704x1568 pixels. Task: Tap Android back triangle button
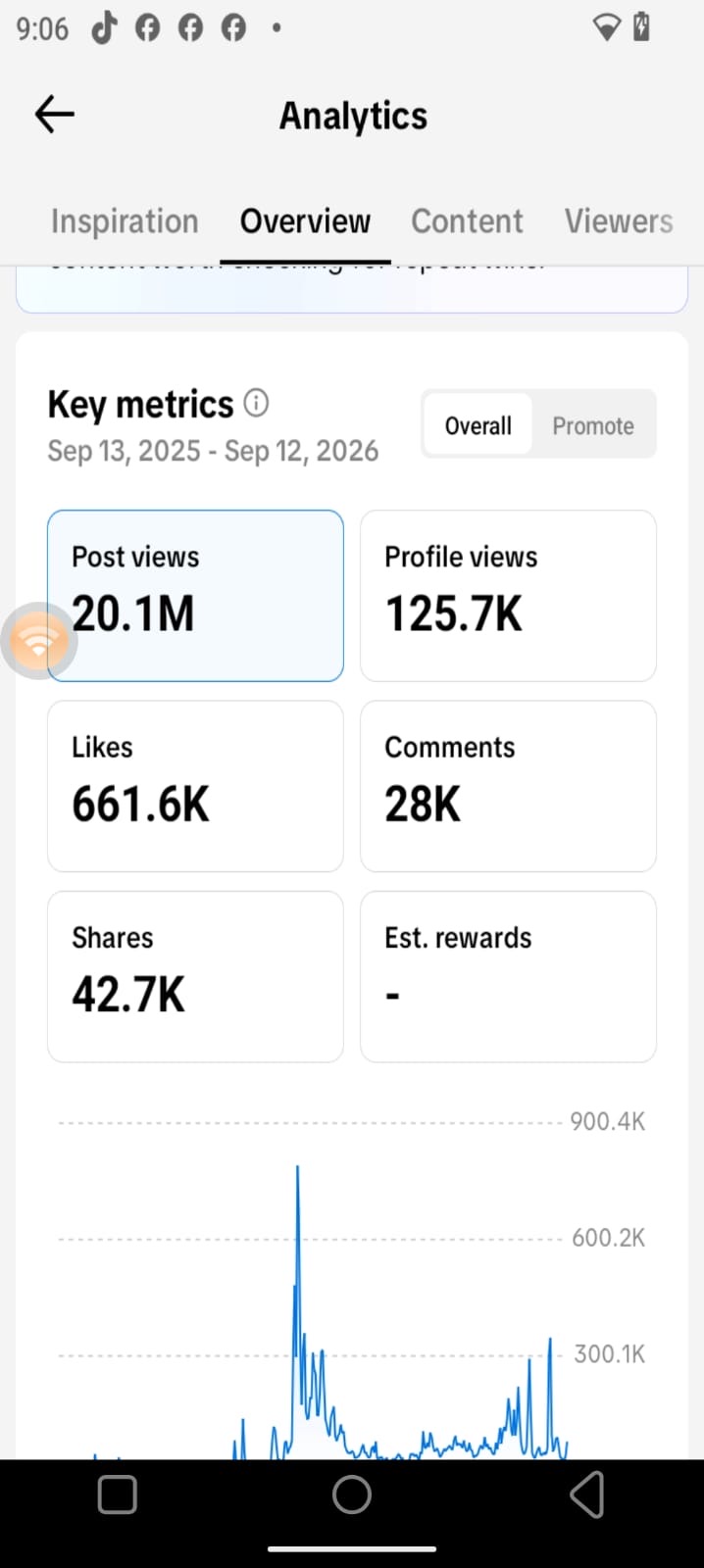pyautogui.click(x=586, y=1494)
